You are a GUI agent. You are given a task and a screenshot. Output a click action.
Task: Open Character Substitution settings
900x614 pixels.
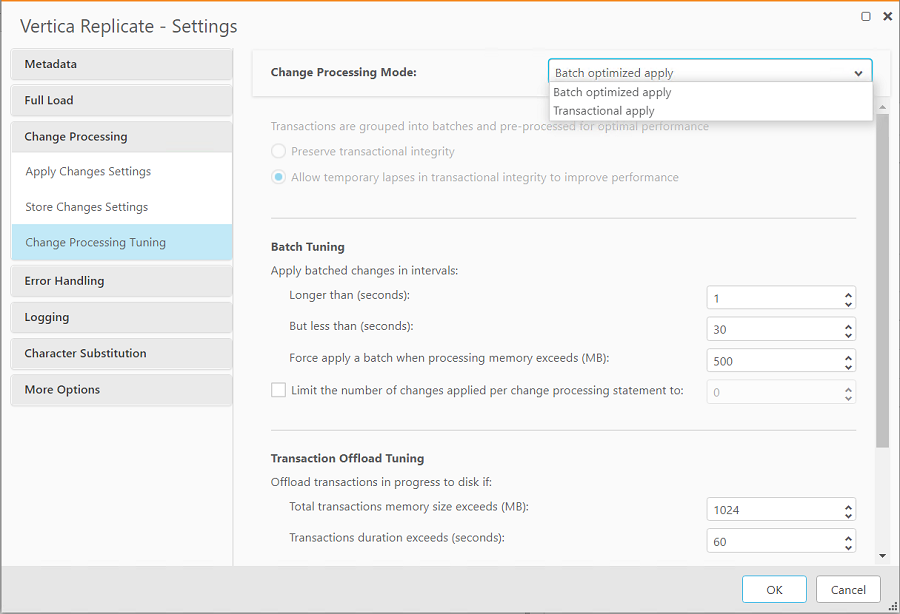click(x=121, y=353)
